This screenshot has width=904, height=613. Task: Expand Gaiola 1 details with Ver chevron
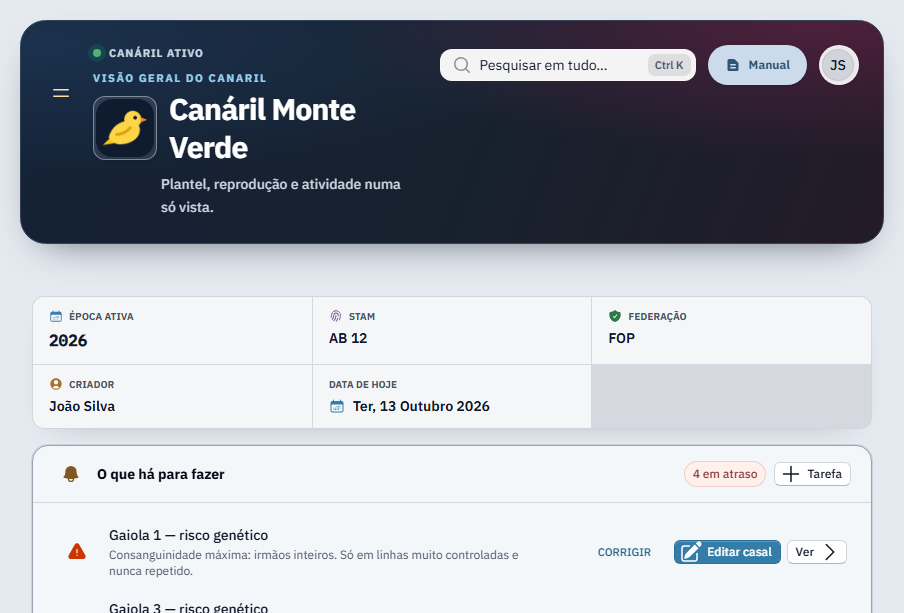817,552
